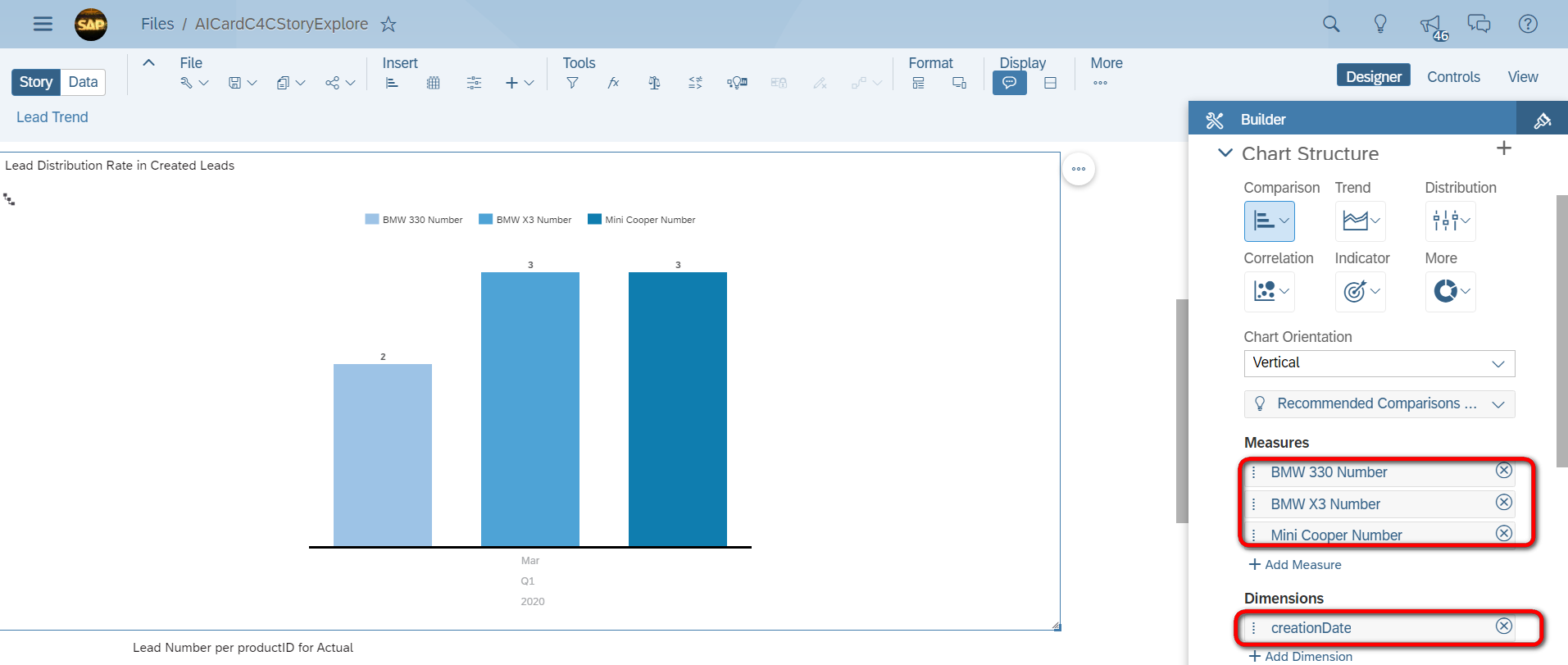Open the More ellipsis menu
The height and width of the screenshot is (665, 1568).
pos(1100,83)
